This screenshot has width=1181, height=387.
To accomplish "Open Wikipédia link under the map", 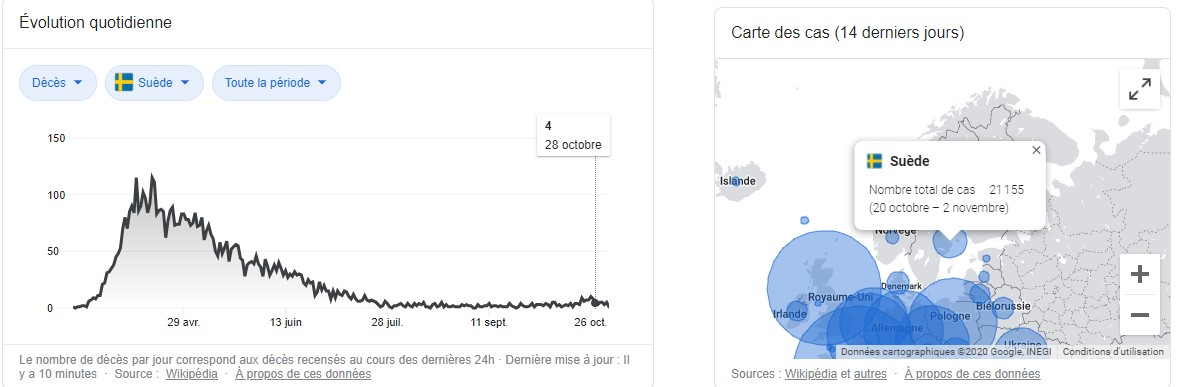I will pos(810,373).
